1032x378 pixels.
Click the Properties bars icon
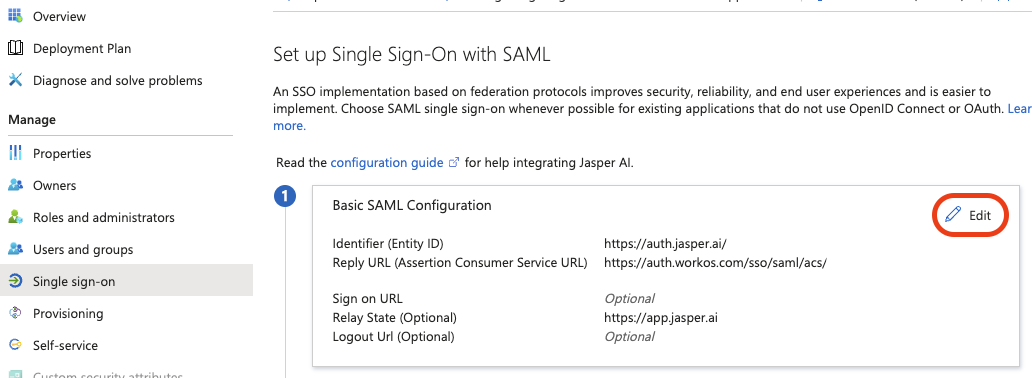[x=15, y=153]
